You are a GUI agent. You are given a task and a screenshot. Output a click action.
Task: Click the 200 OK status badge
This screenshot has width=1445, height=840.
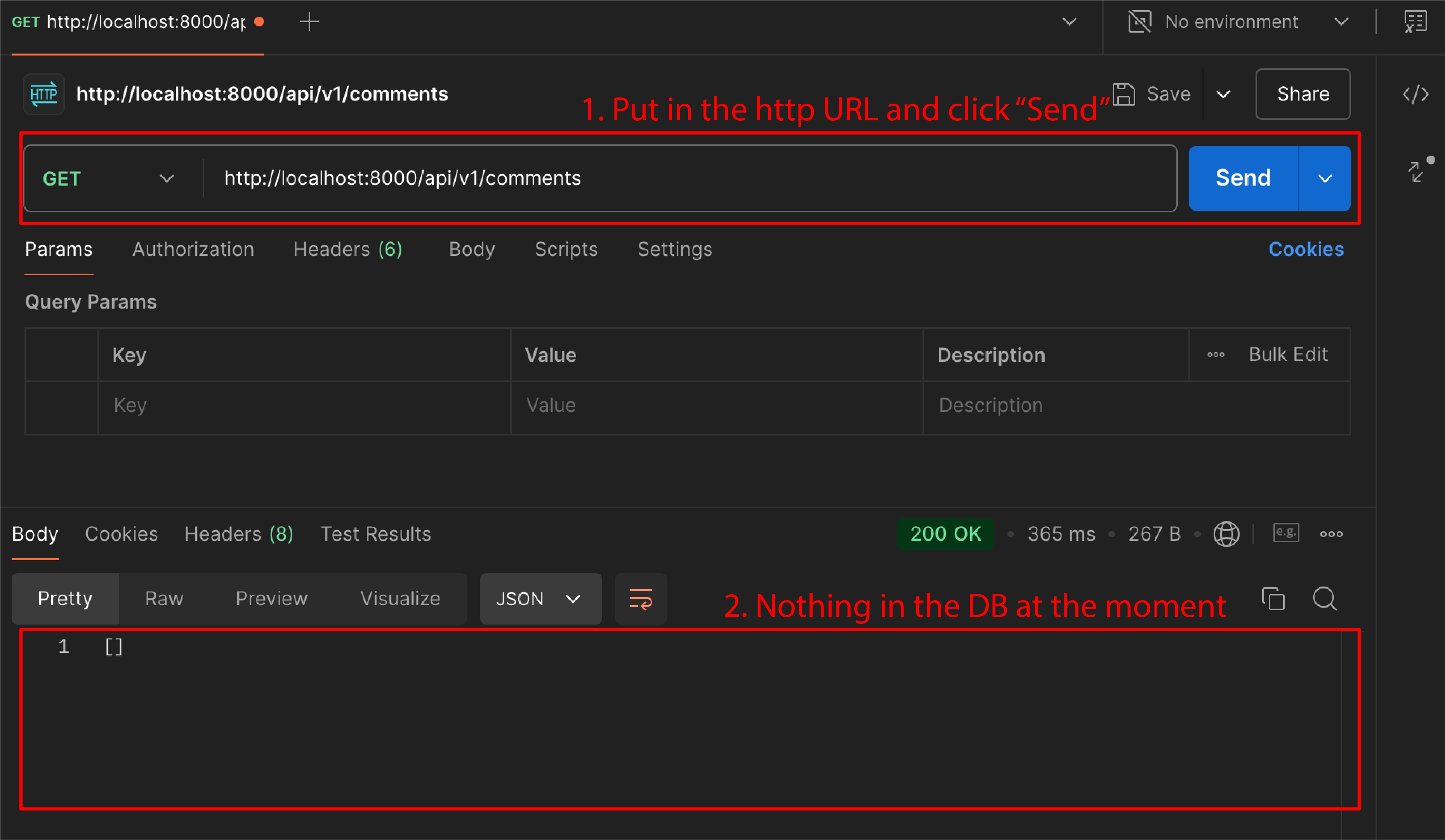click(x=946, y=534)
